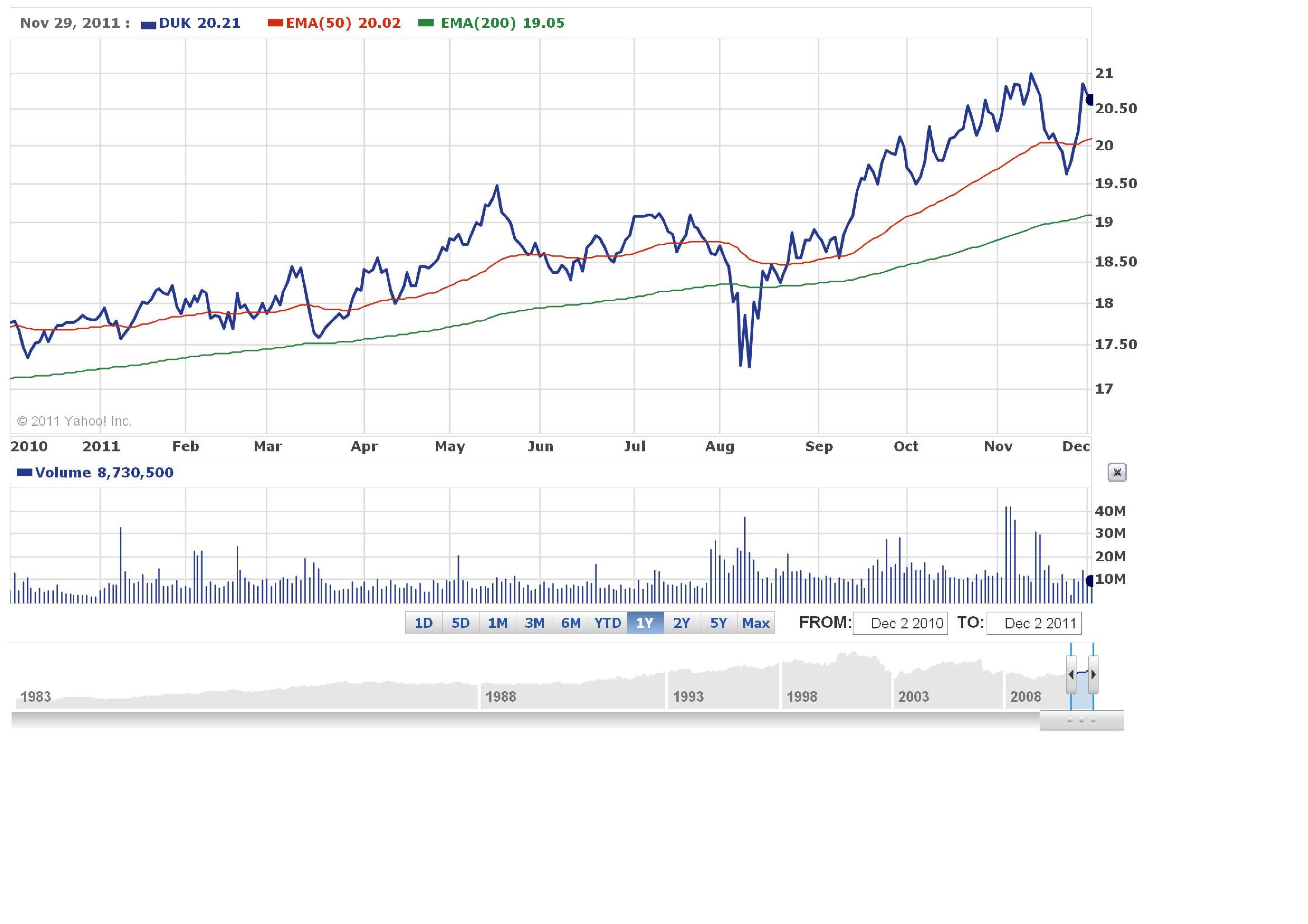Click the Nov 29, 2011 date label
Screen dimensions: 1308x924
pyautogui.click(x=75, y=23)
